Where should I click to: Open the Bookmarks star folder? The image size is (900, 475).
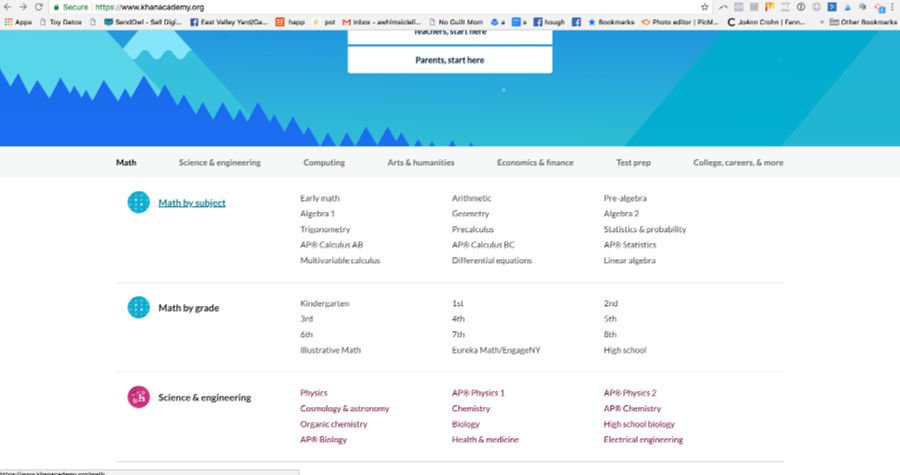[x=611, y=22]
